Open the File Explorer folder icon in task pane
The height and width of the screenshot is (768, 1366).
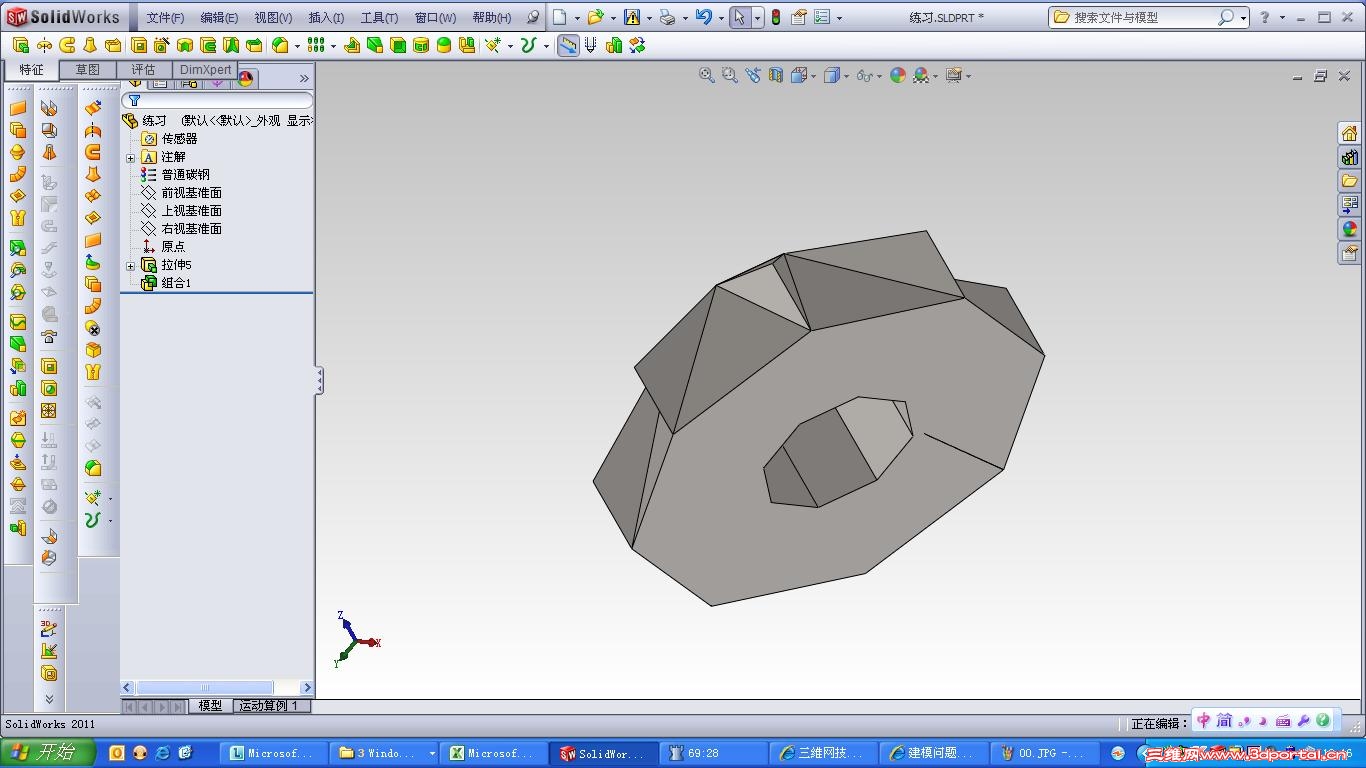1350,181
